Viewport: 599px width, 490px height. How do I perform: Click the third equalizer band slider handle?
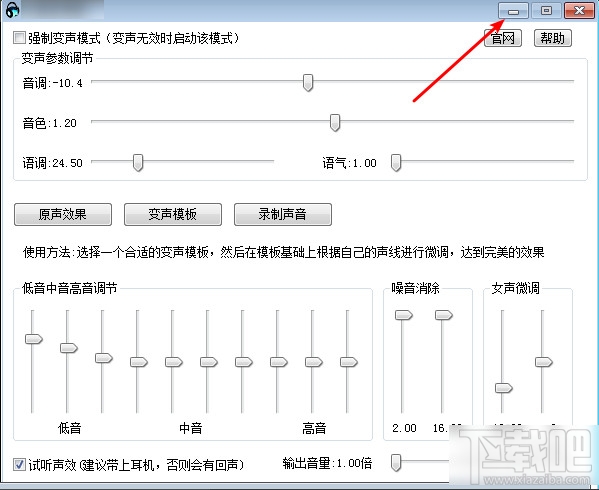click(x=104, y=358)
